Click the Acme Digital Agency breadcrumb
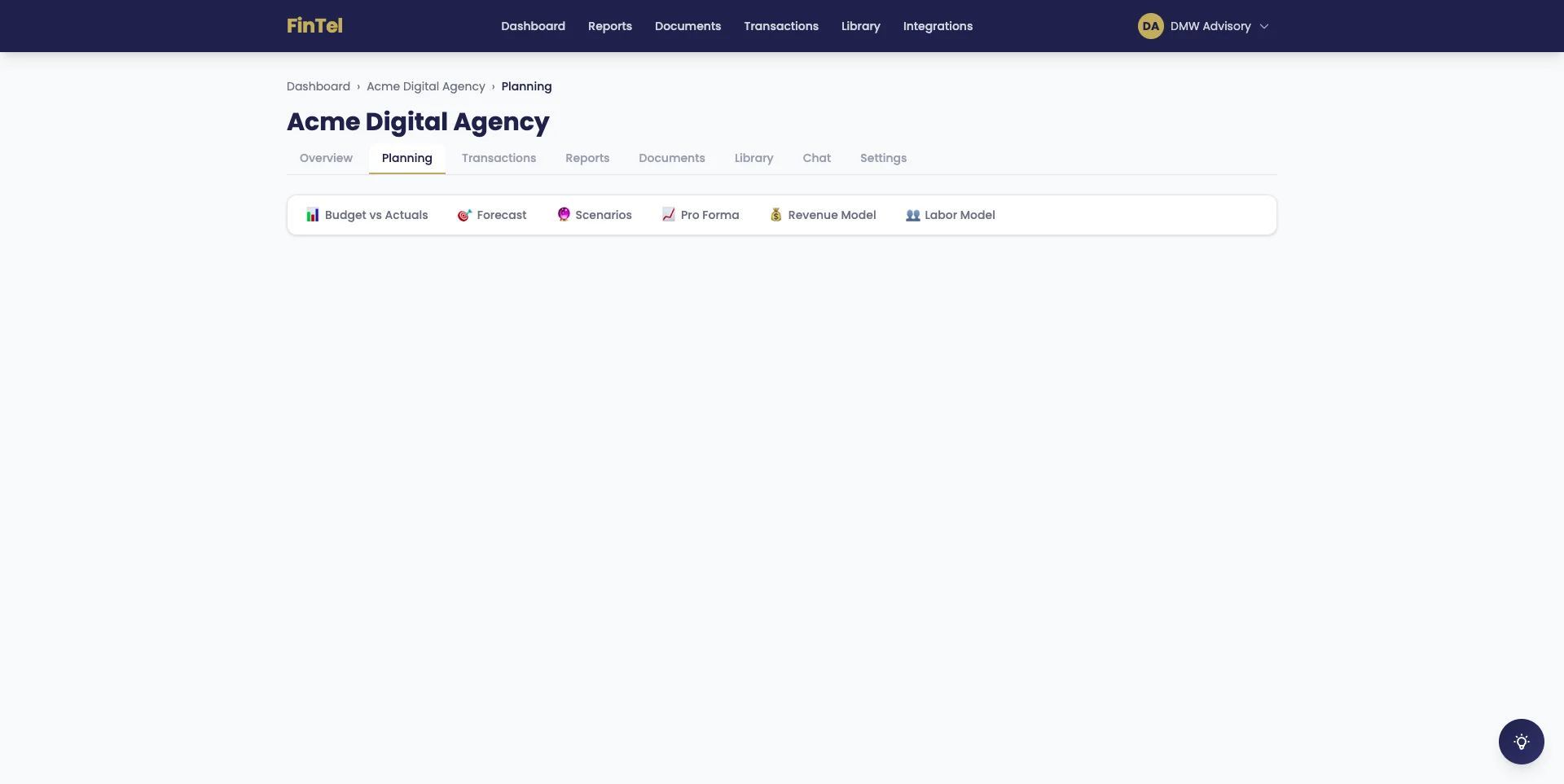 [x=426, y=86]
